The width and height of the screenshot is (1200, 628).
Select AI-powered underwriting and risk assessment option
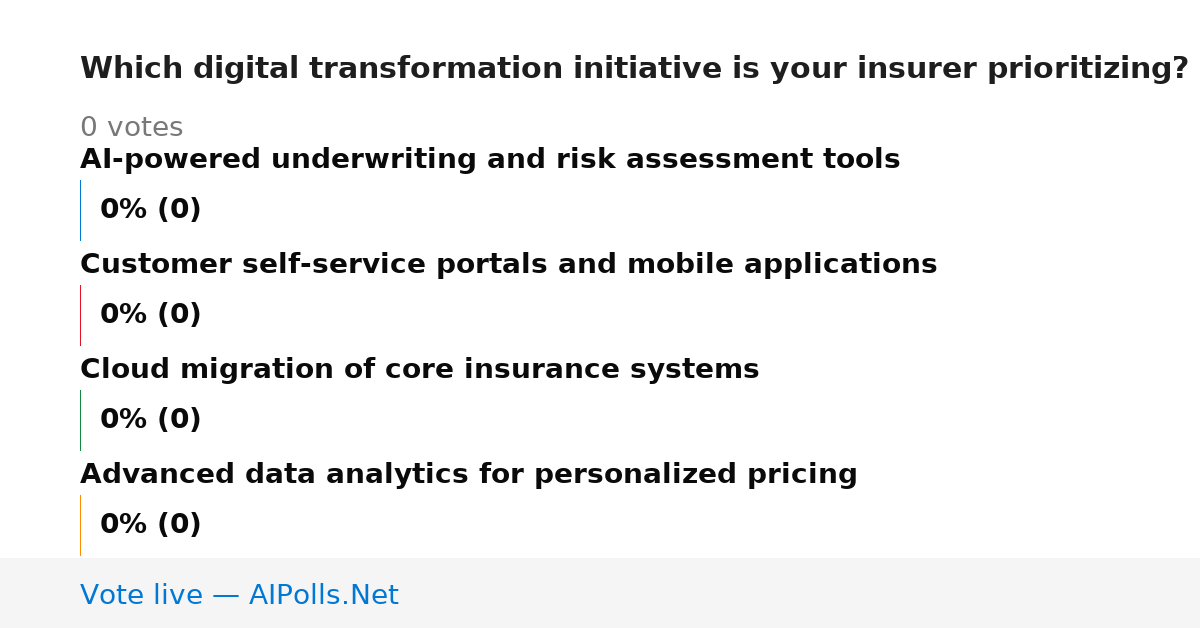tap(490, 160)
